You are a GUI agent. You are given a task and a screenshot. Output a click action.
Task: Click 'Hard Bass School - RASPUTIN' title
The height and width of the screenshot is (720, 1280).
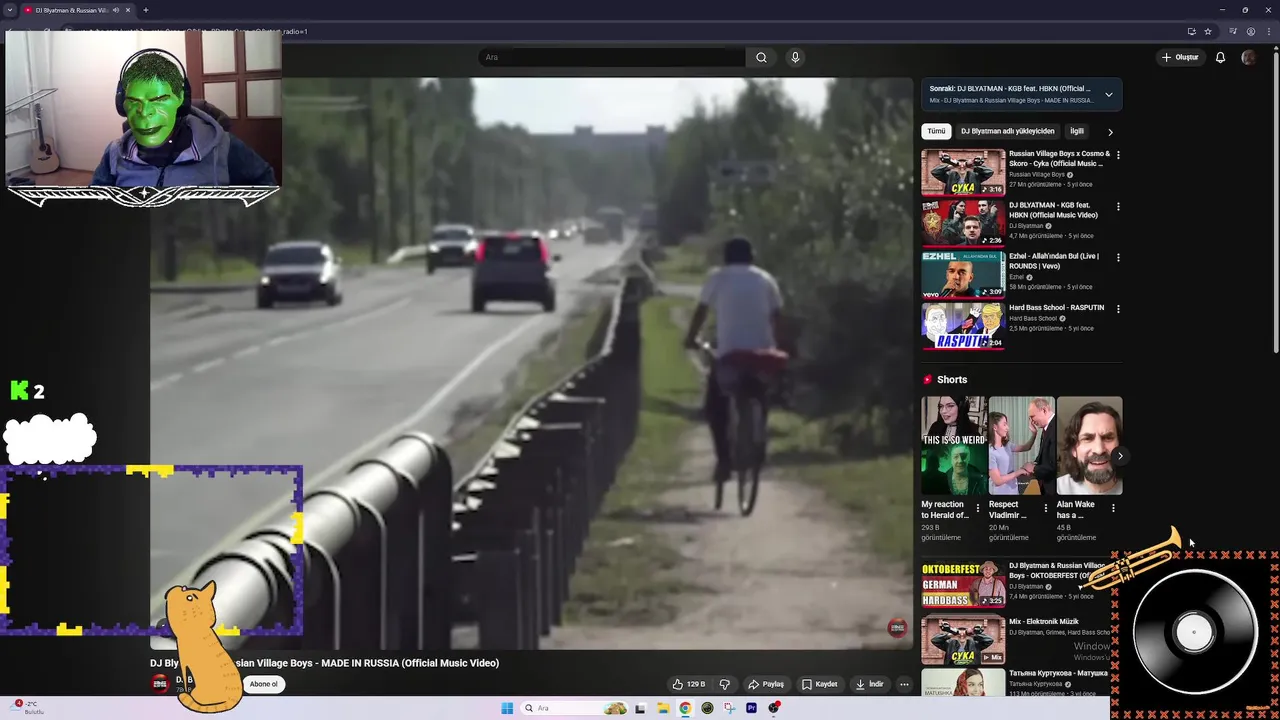(x=1056, y=308)
